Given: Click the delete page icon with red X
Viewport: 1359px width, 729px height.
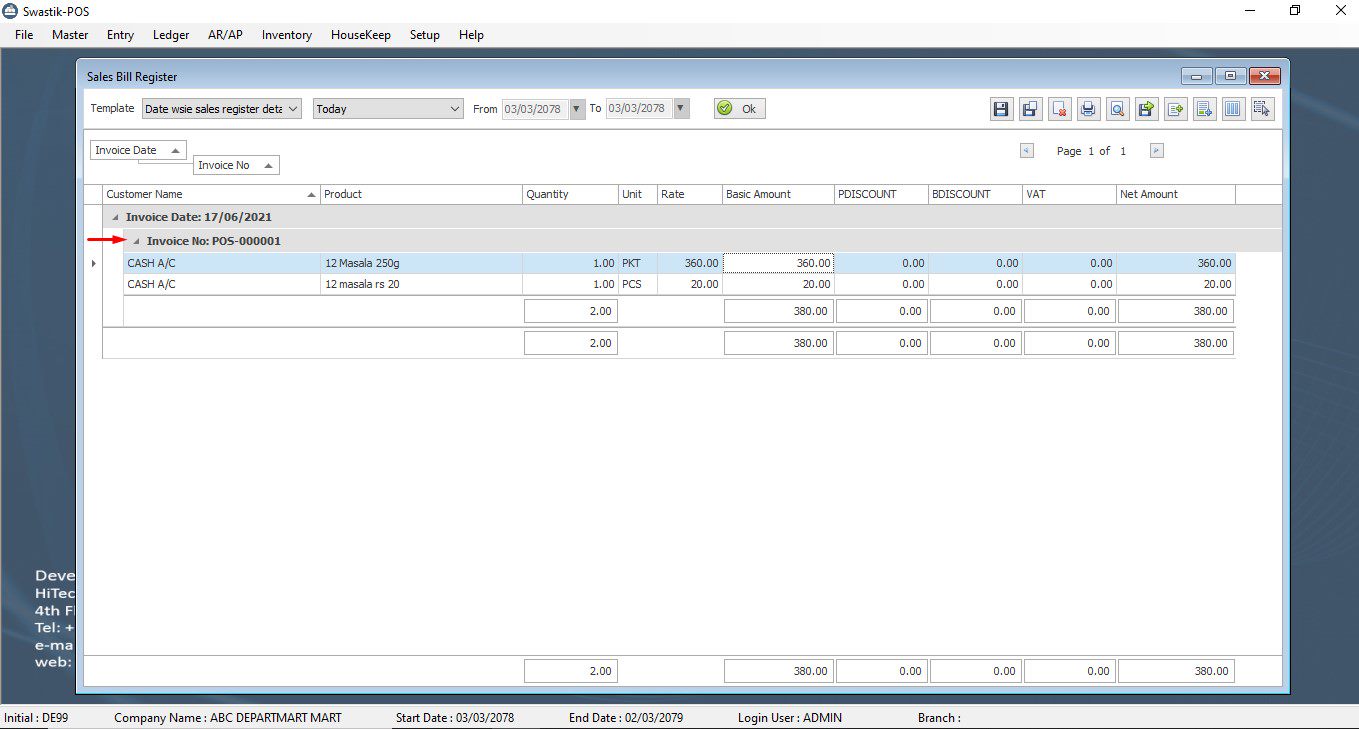Looking at the screenshot, I should click(1060, 109).
